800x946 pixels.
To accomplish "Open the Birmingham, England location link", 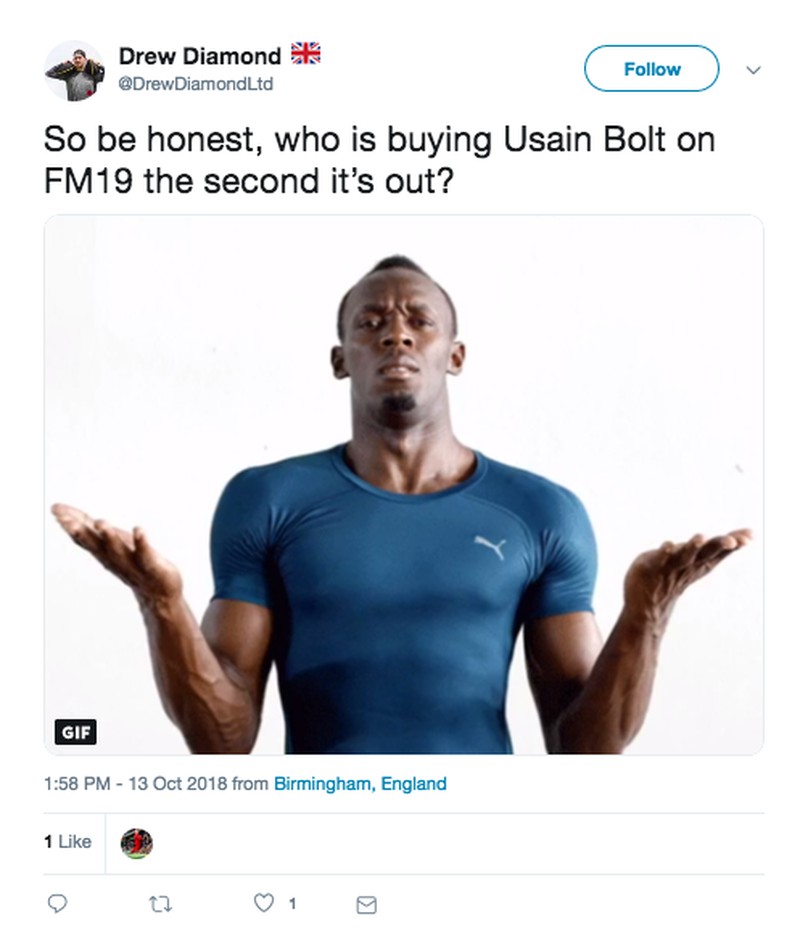I will [x=360, y=784].
